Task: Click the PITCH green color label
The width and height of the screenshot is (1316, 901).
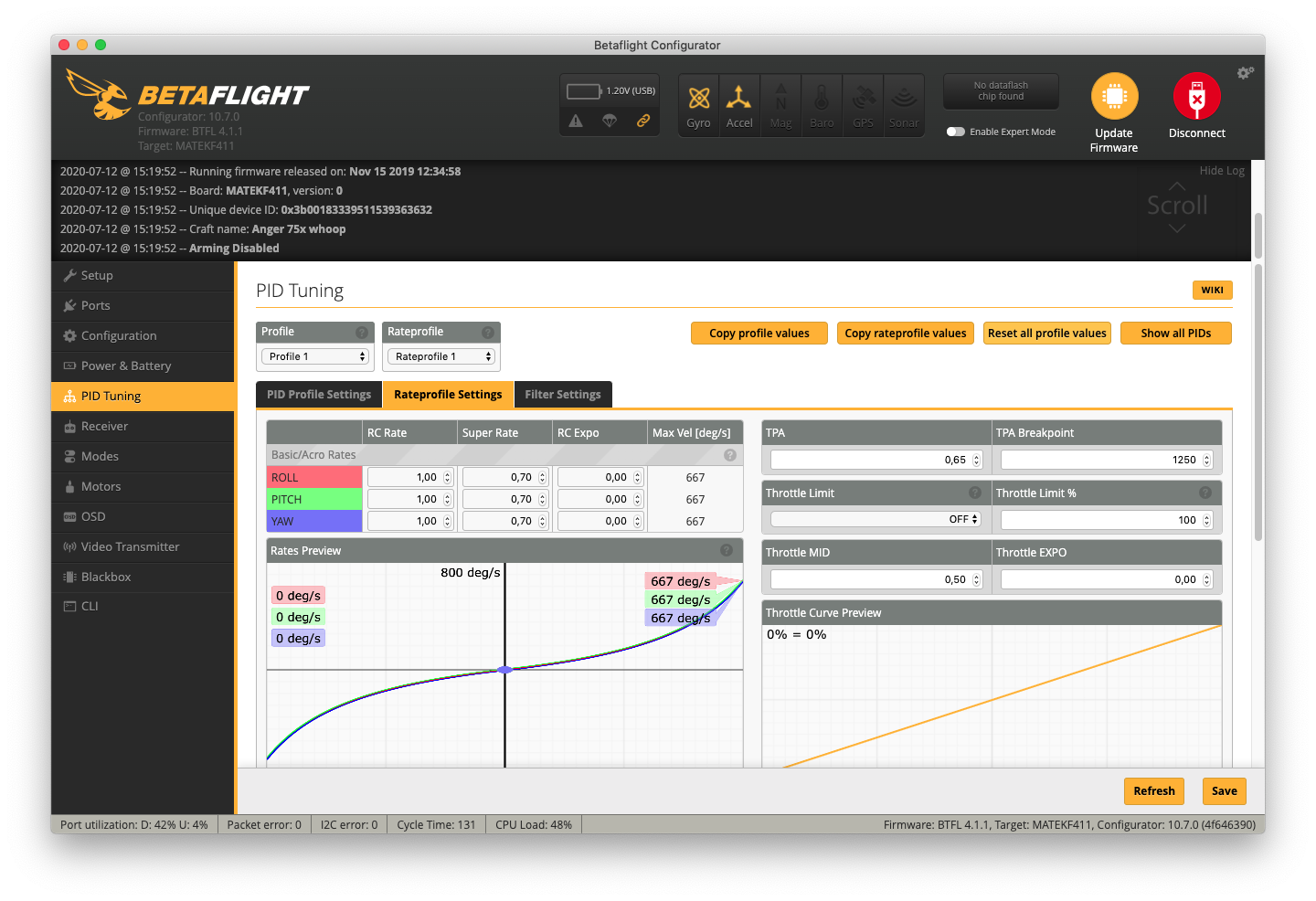Action: pyautogui.click(x=314, y=499)
